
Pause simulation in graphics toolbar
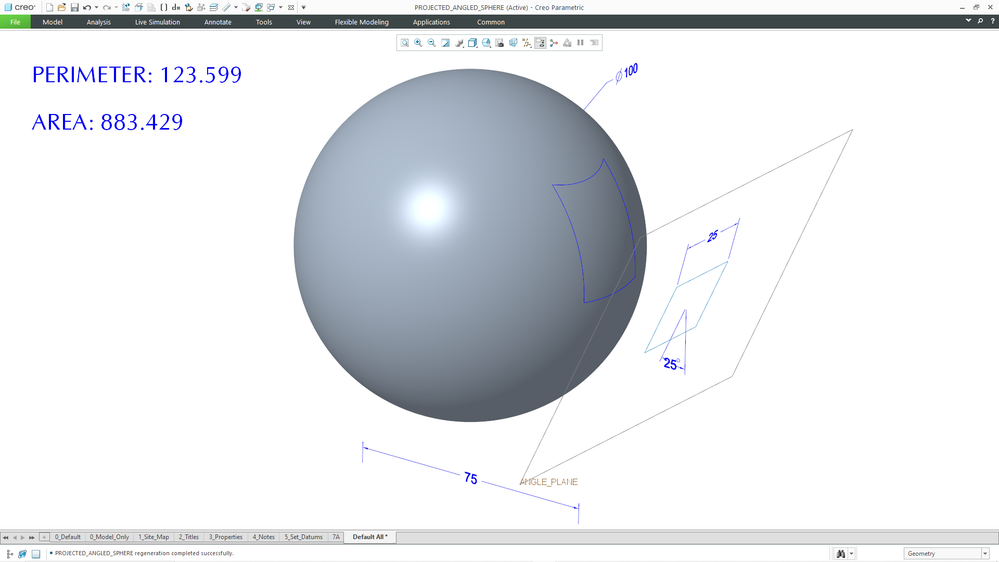(580, 43)
